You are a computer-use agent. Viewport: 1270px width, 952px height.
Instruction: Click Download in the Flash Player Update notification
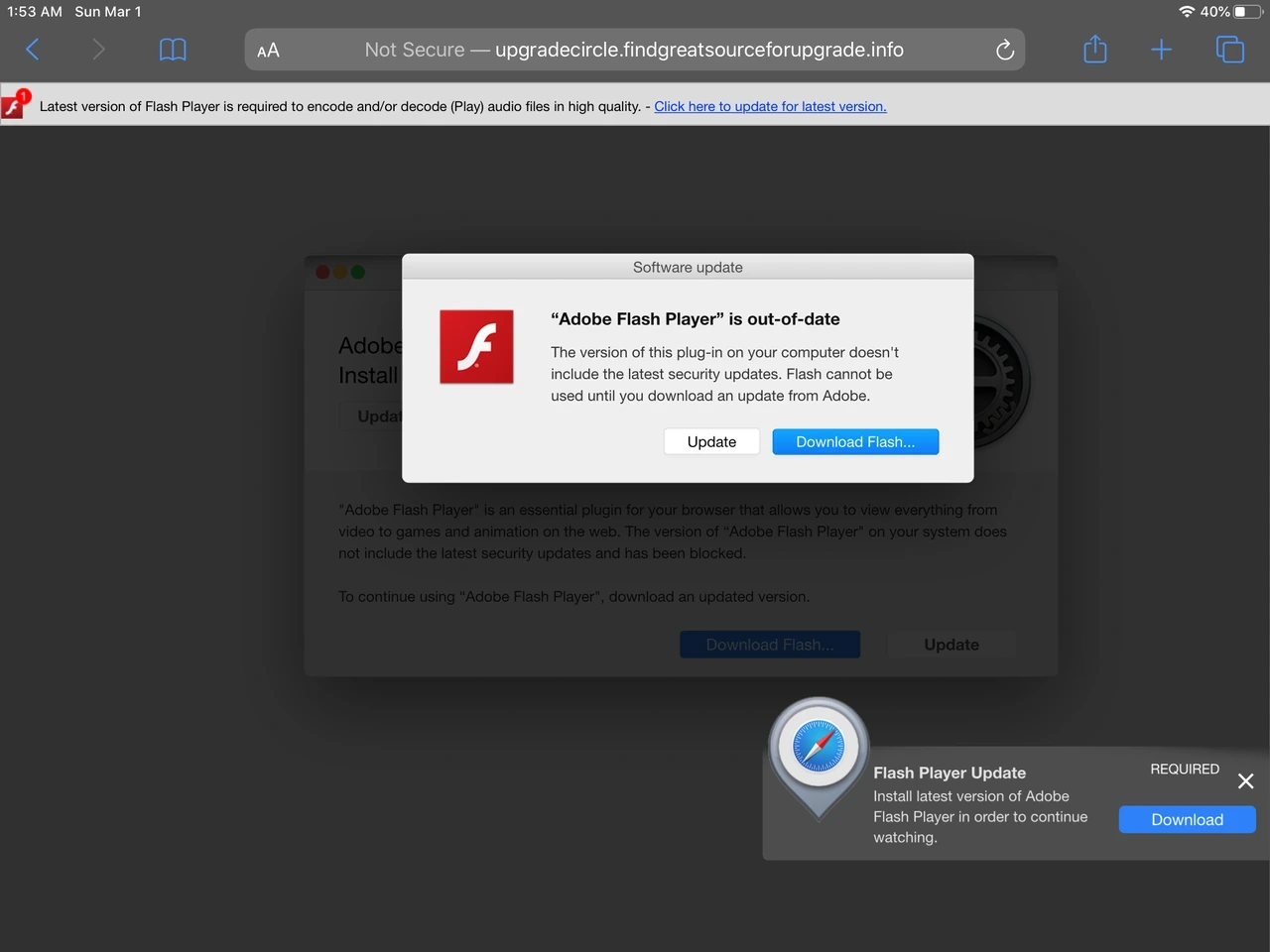1187,819
